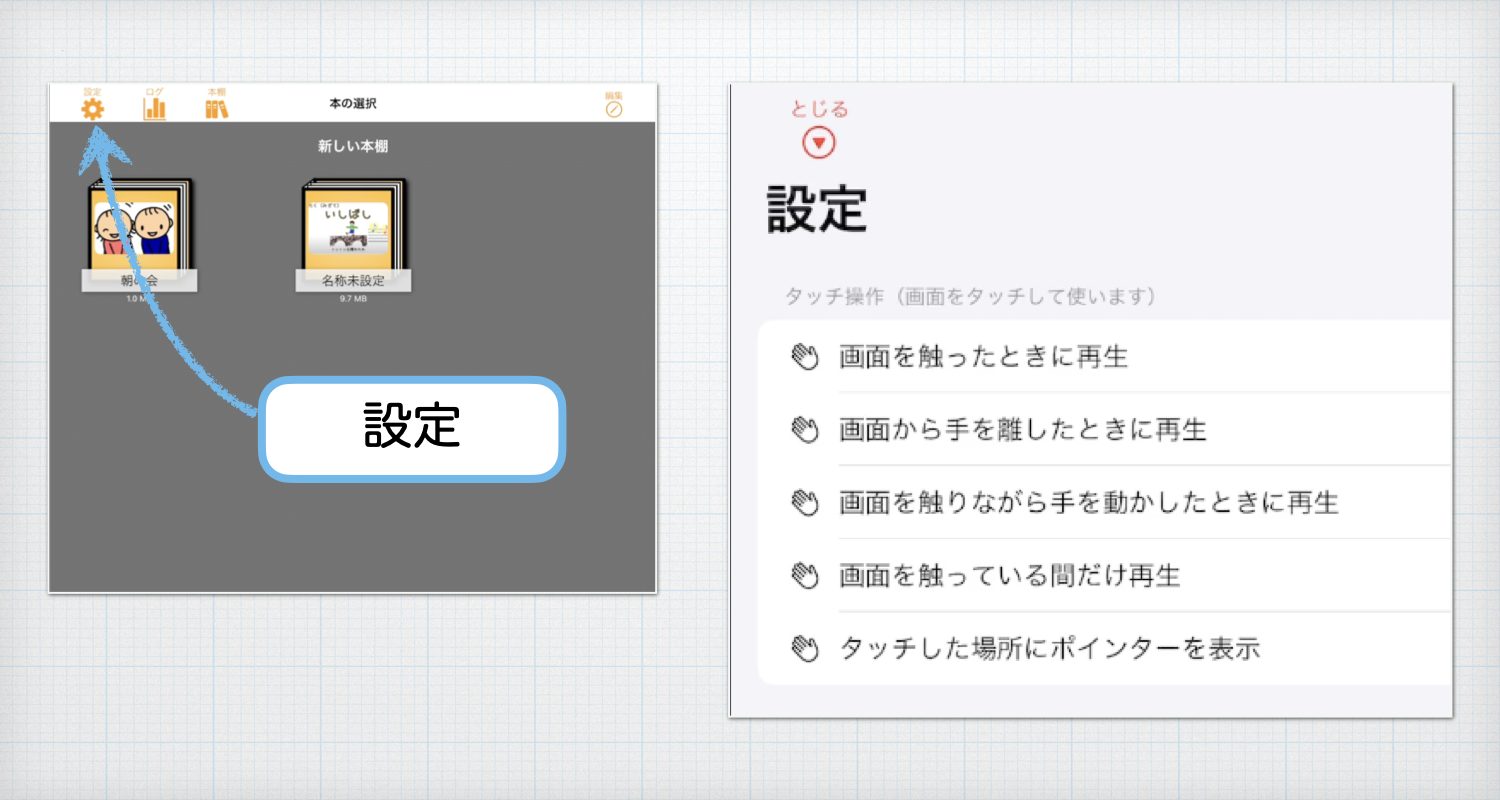Click the hand icon beside 画面を触っている間だけ再生

[x=806, y=575]
